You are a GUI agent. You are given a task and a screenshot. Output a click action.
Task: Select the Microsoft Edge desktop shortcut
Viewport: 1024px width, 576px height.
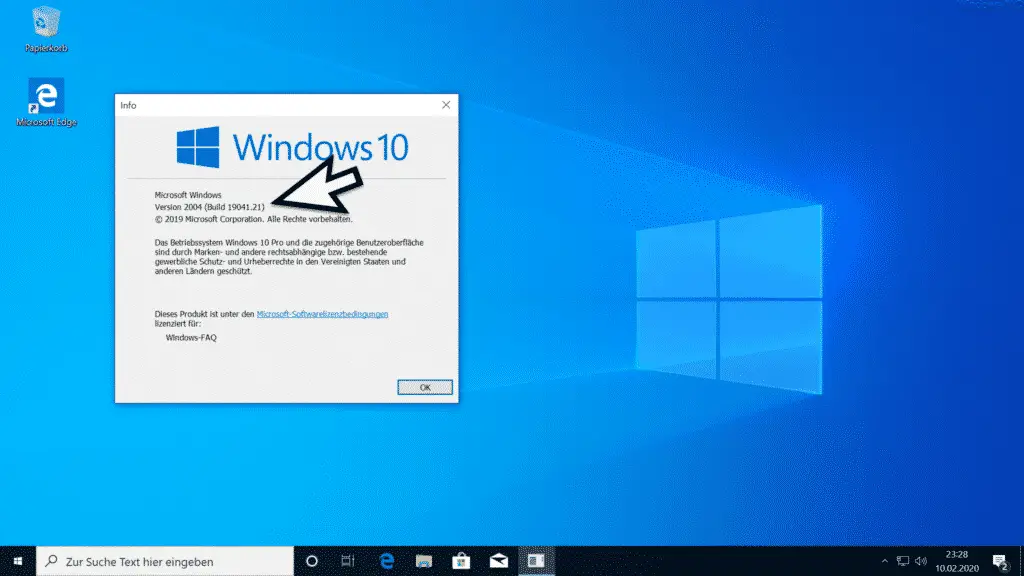[x=46, y=103]
